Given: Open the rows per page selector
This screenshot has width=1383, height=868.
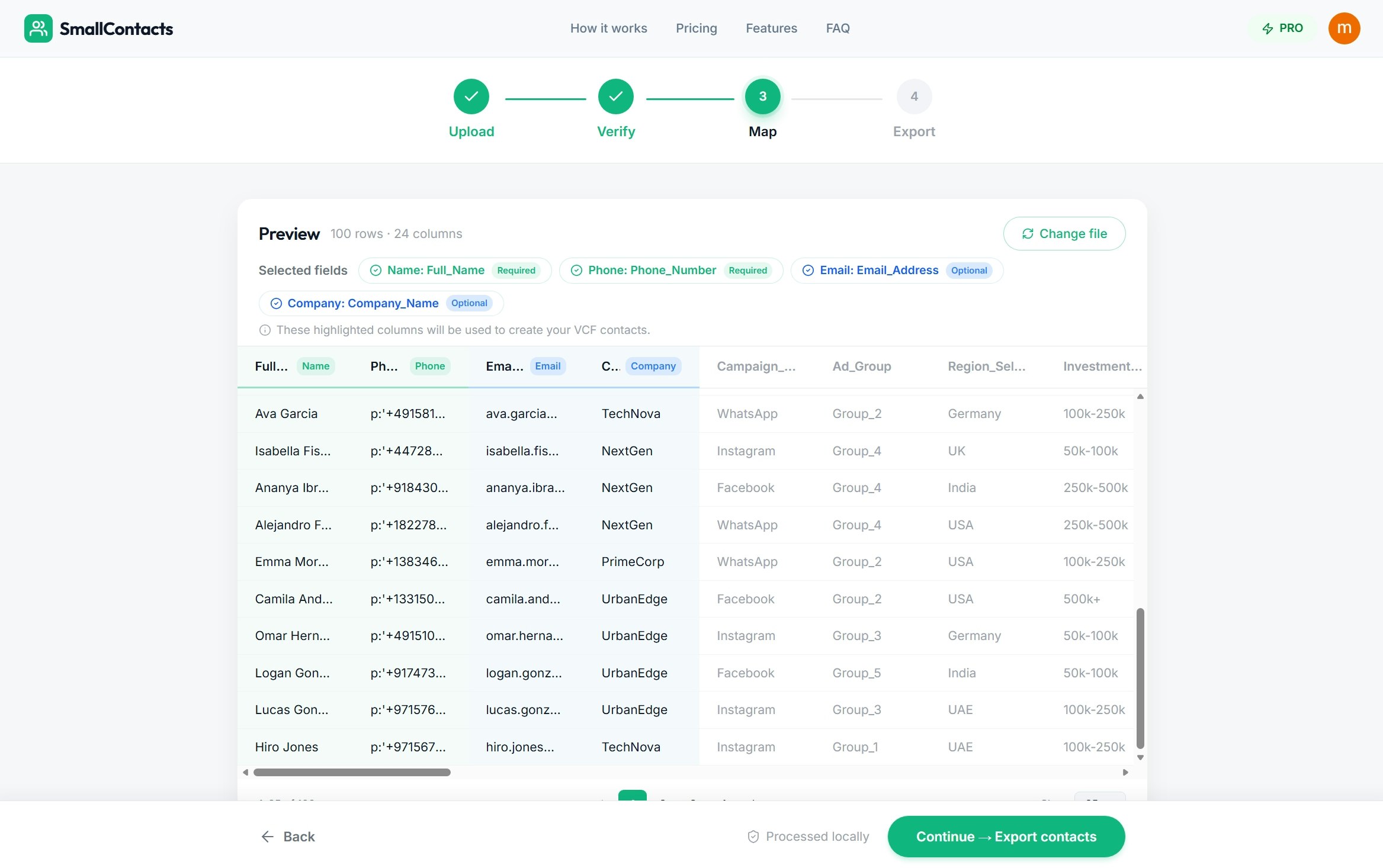Looking at the screenshot, I should click(x=1099, y=801).
